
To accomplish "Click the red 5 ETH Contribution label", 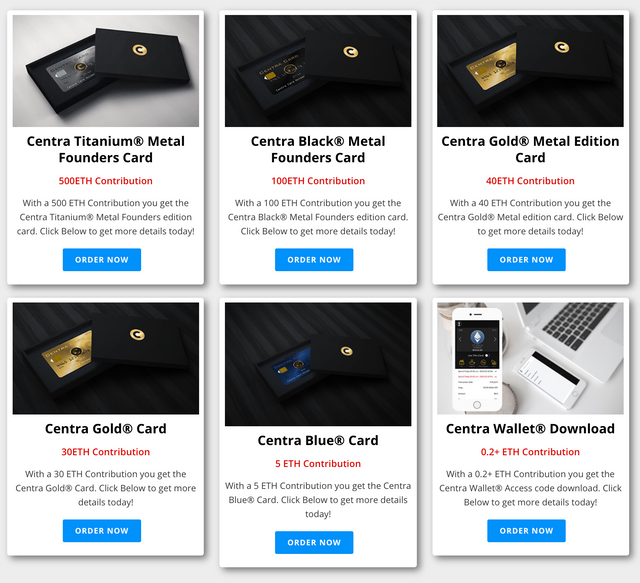I will (x=318, y=464).
